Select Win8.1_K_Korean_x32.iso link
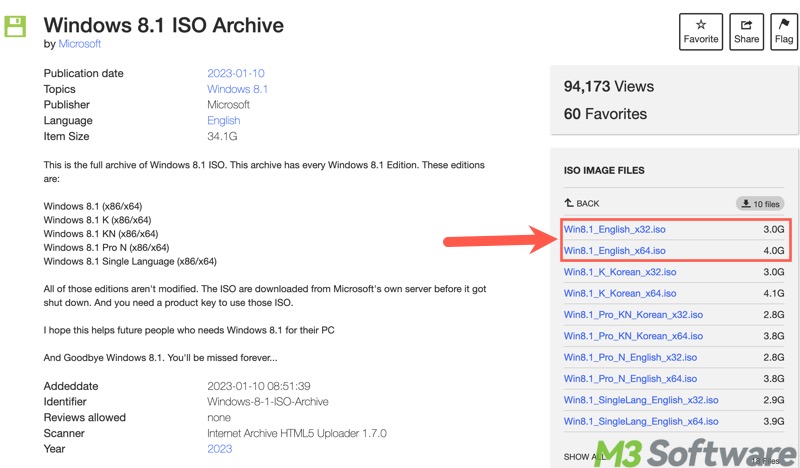Viewport: 800px width, 468px height. pyautogui.click(x=619, y=272)
